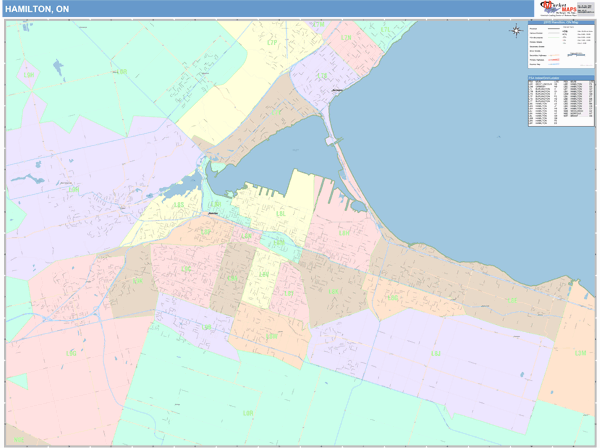Viewport: 600px width, 448px height.
Task: Click the FSA index table header
Action: [x=561, y=78]
